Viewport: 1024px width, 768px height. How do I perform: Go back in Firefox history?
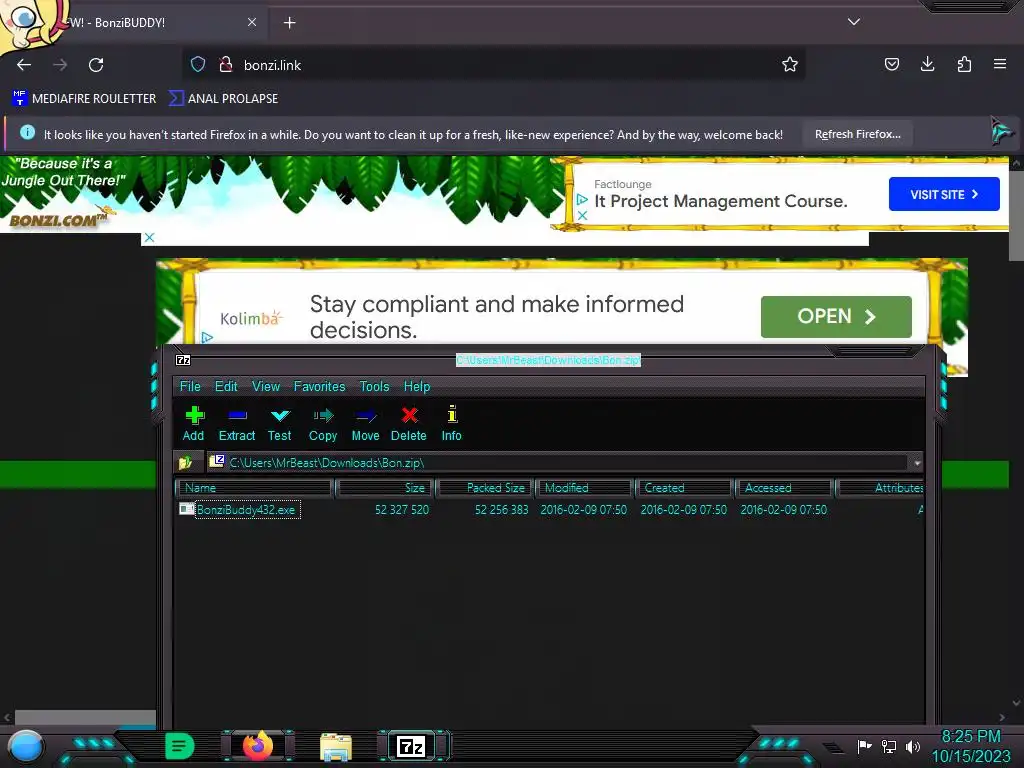[x=24, y=65]
